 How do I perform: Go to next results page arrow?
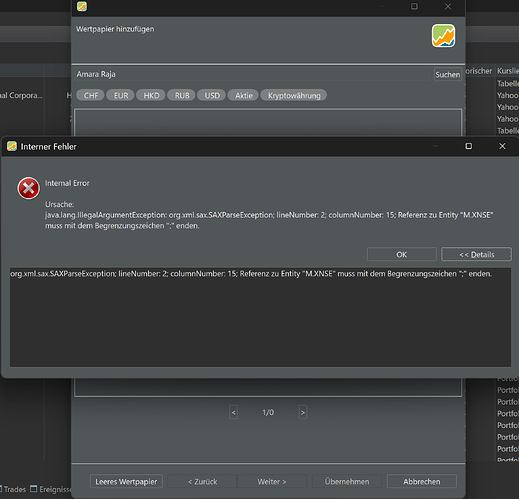click(303, 412)
